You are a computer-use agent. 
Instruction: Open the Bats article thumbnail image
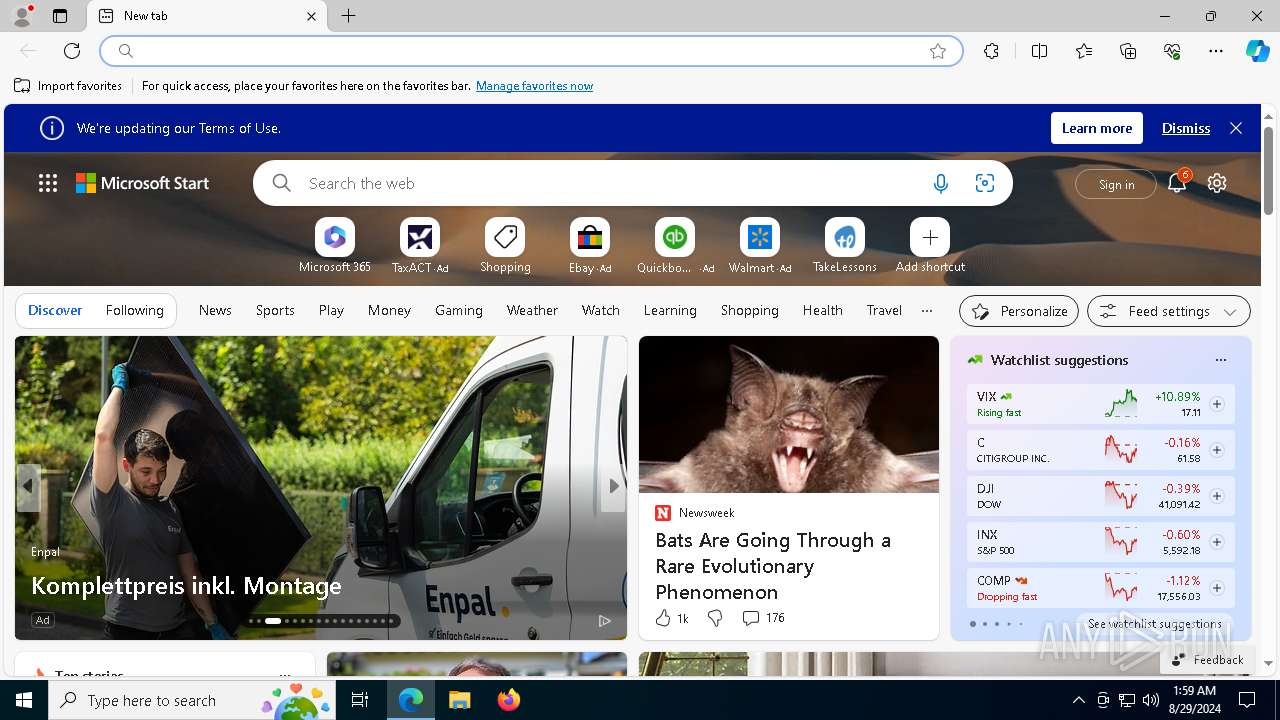tap(789, 414)
